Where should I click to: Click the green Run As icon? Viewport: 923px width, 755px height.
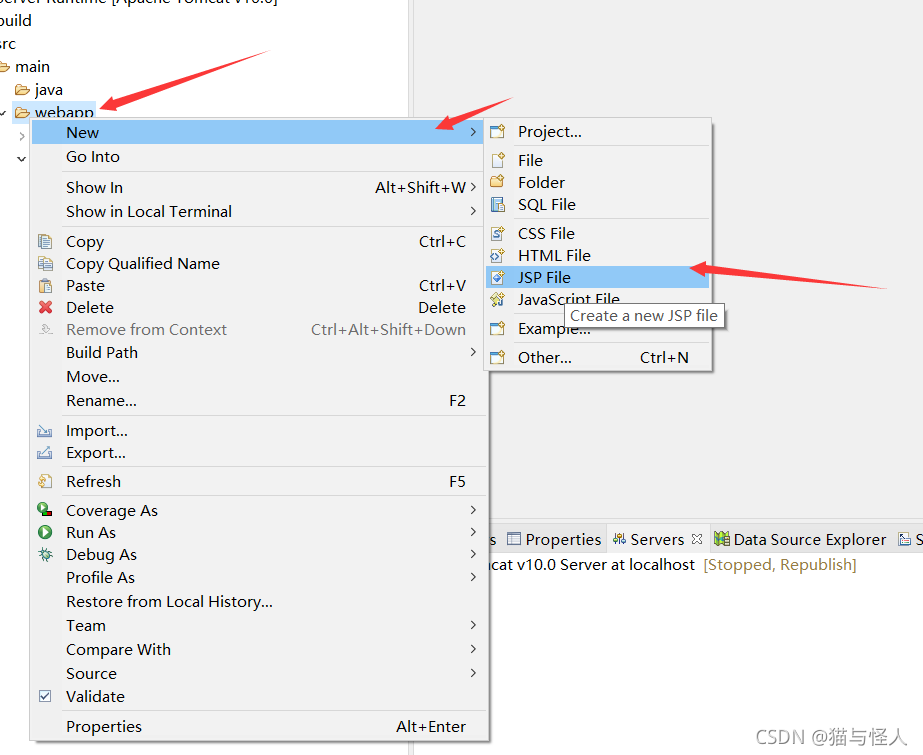(45, 532)
